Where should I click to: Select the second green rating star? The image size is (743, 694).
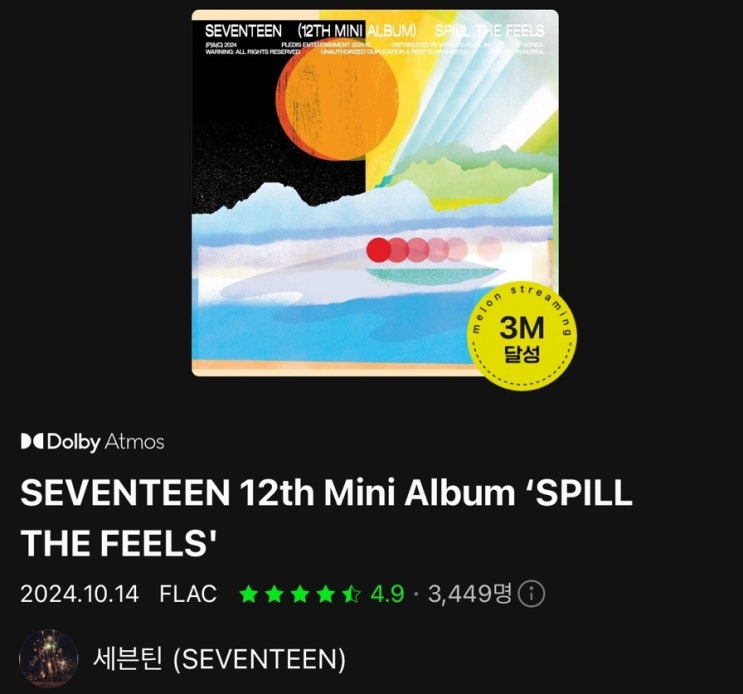pyautogui.click(x=274, y=594)
